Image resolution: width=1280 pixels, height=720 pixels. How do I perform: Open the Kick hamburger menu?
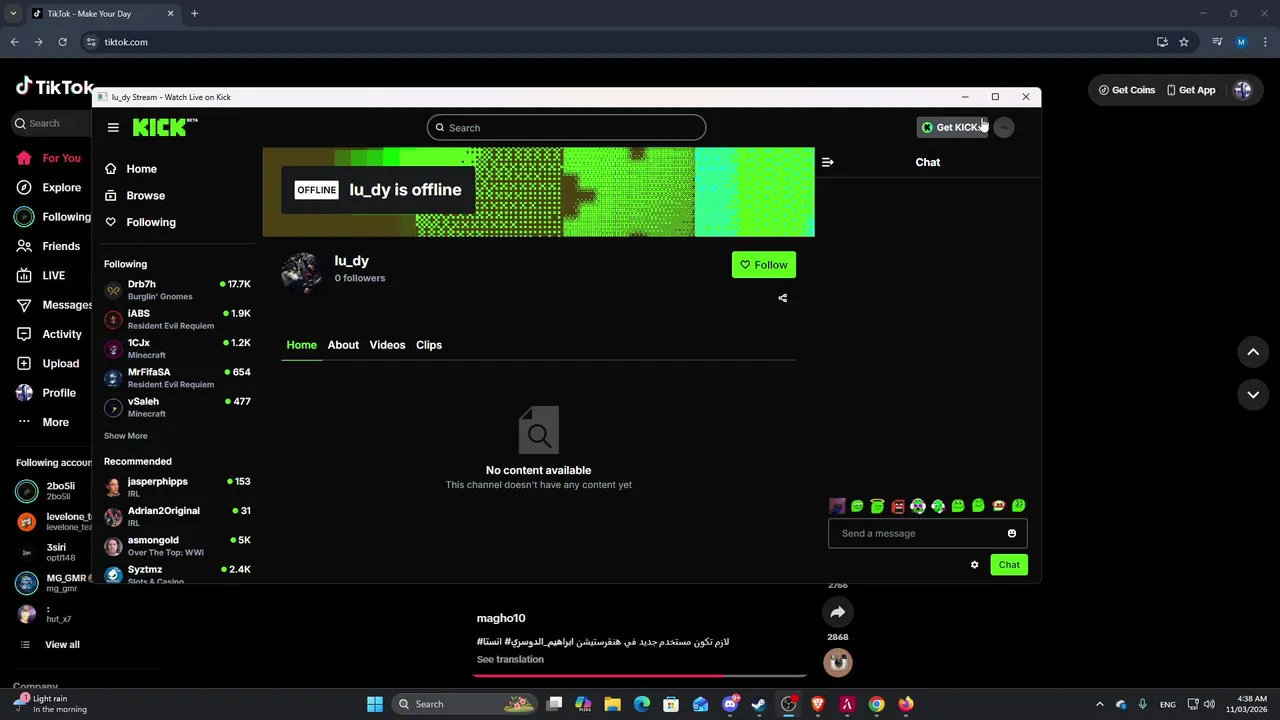(113, 127)
